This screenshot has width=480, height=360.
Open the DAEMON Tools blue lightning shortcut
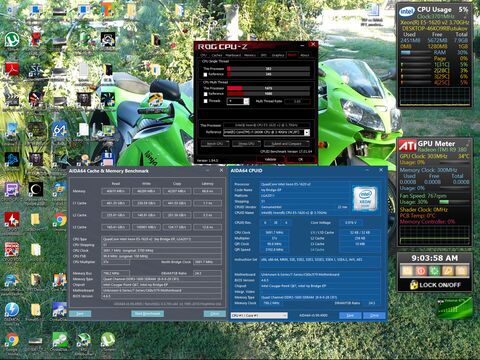(x=12, y=310)
